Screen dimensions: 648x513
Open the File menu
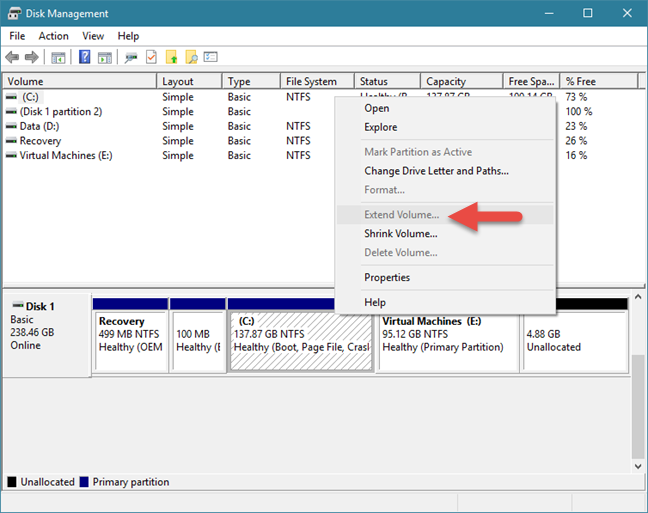pyautogui.click(x=17, y=36)
